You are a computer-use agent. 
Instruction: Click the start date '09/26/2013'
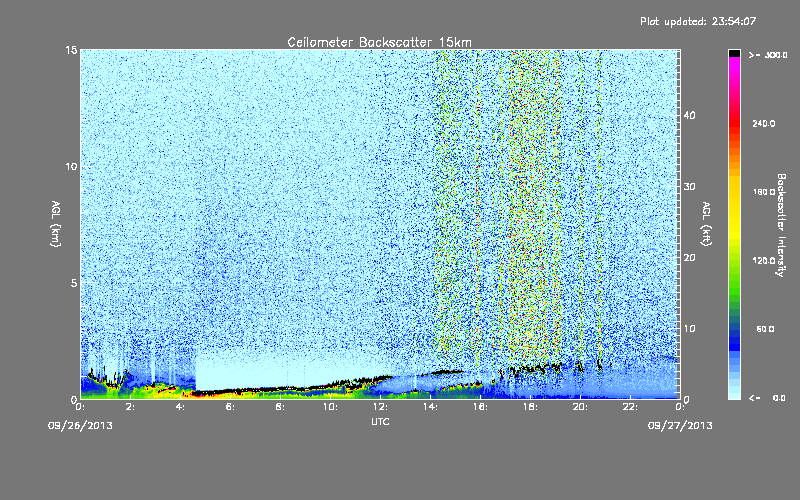pos(81,426)
